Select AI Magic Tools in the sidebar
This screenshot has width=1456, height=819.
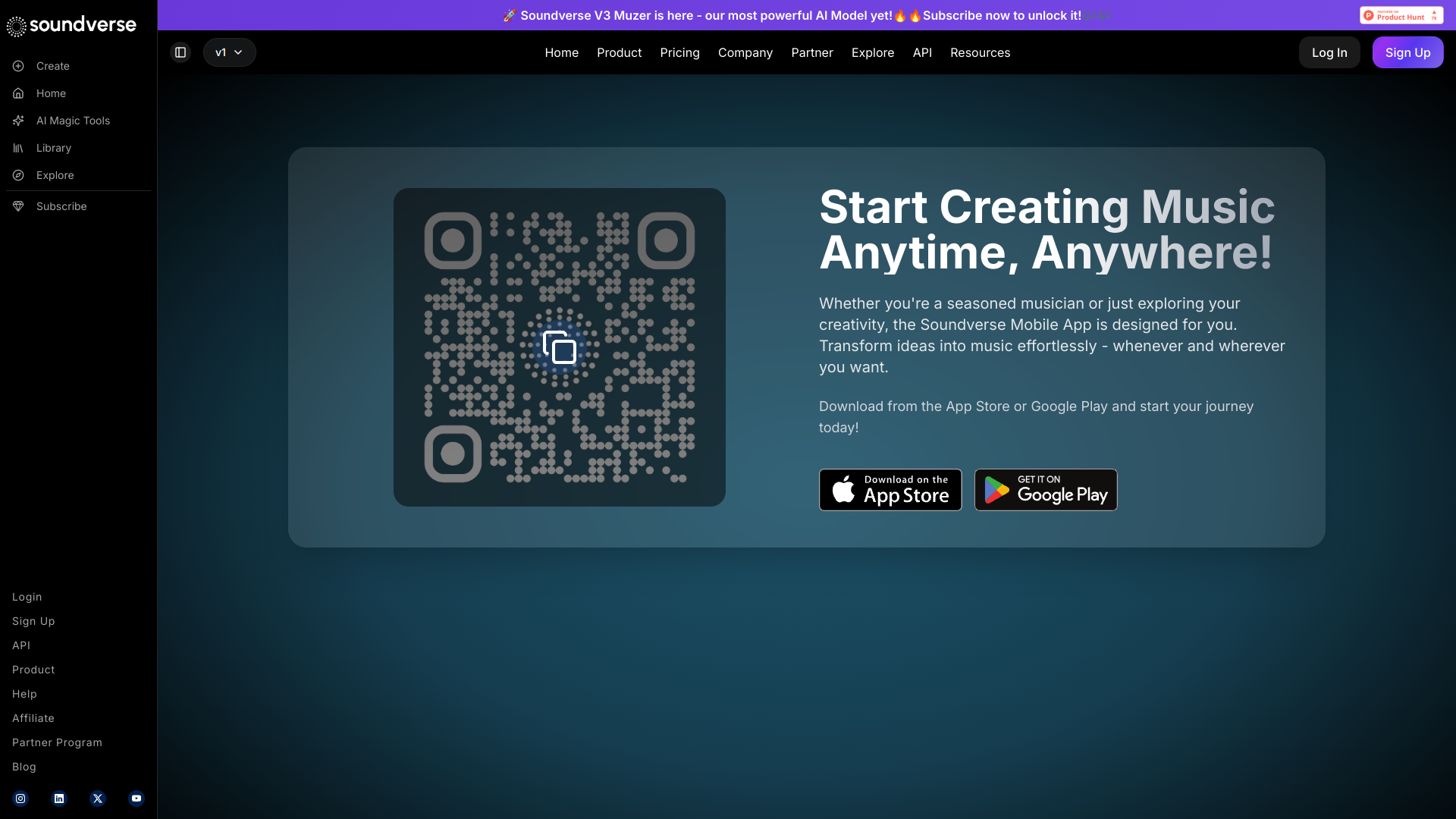click(72, 120)
